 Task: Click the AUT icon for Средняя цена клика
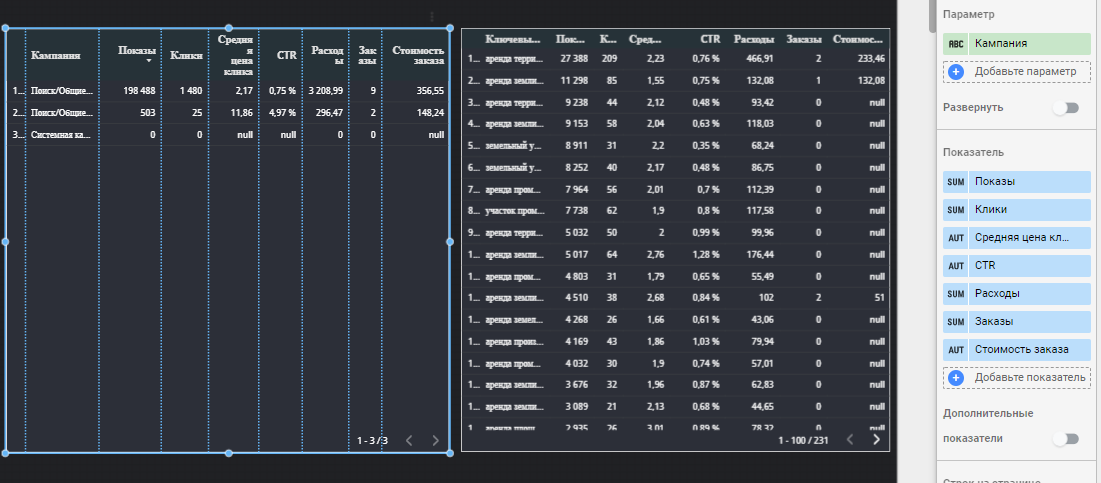[x=955, y=238]
